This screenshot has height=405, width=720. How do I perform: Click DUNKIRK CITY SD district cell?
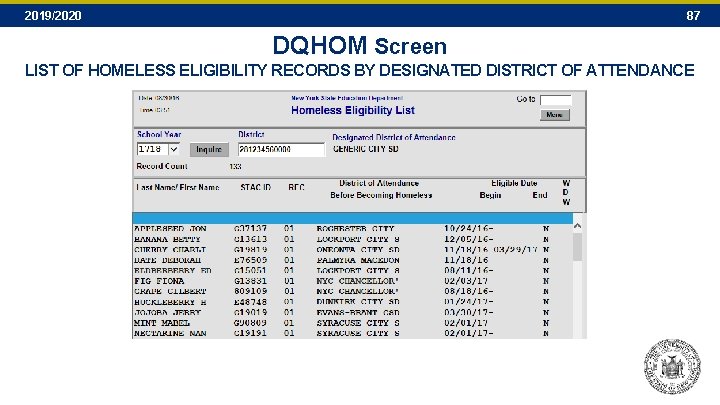click(x=358, y=302)
